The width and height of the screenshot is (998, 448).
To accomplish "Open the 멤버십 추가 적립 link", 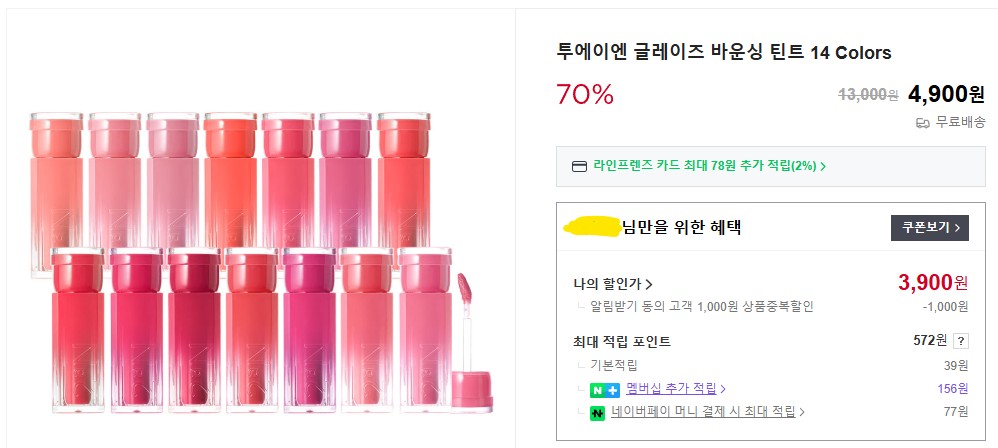I will 669,389.
